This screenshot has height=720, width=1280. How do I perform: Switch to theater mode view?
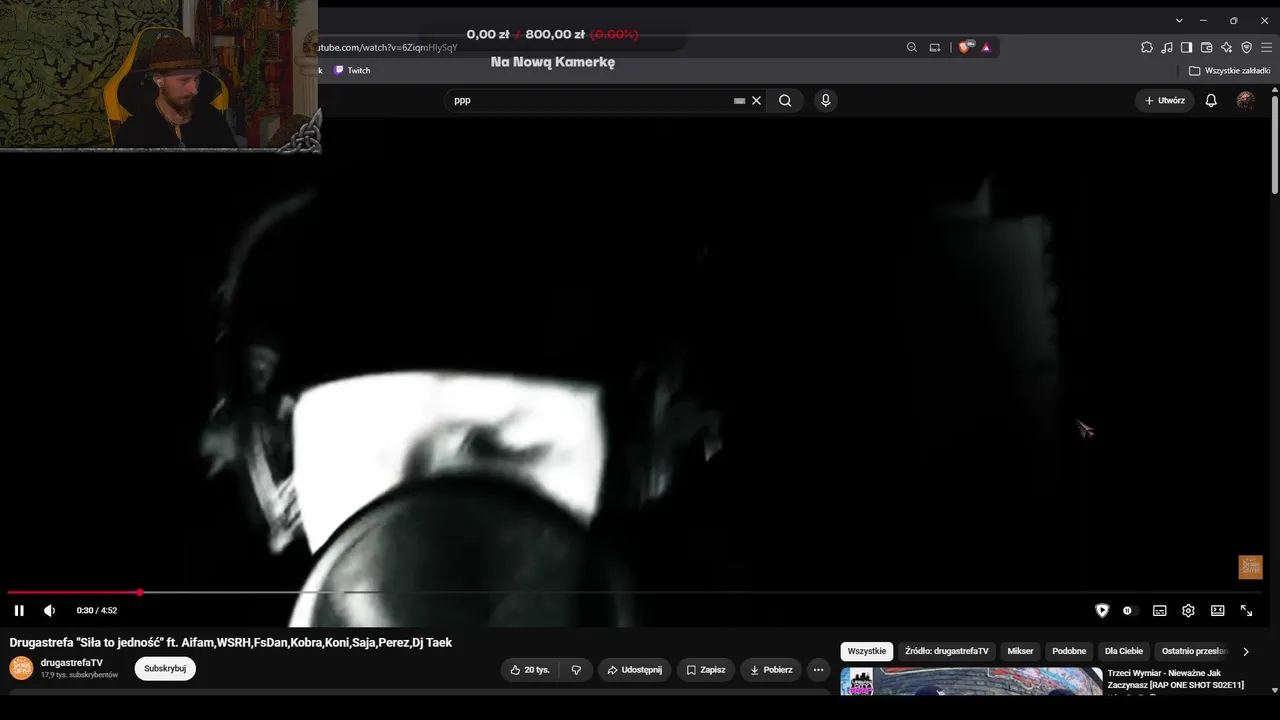(x=1217, y=610)
